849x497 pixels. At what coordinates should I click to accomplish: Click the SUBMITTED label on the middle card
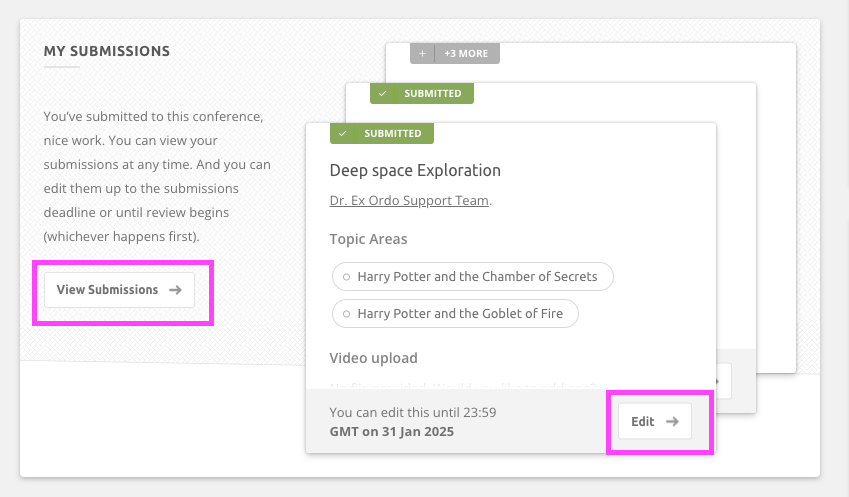click(x=432, y=93)
